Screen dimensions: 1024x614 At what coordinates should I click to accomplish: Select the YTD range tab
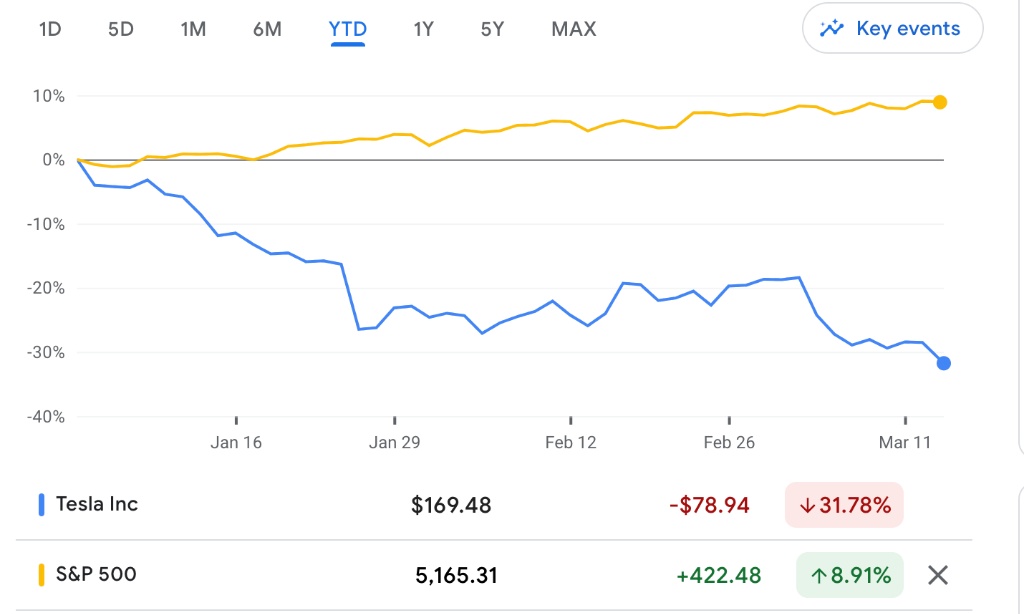click(x=348, y=29)
